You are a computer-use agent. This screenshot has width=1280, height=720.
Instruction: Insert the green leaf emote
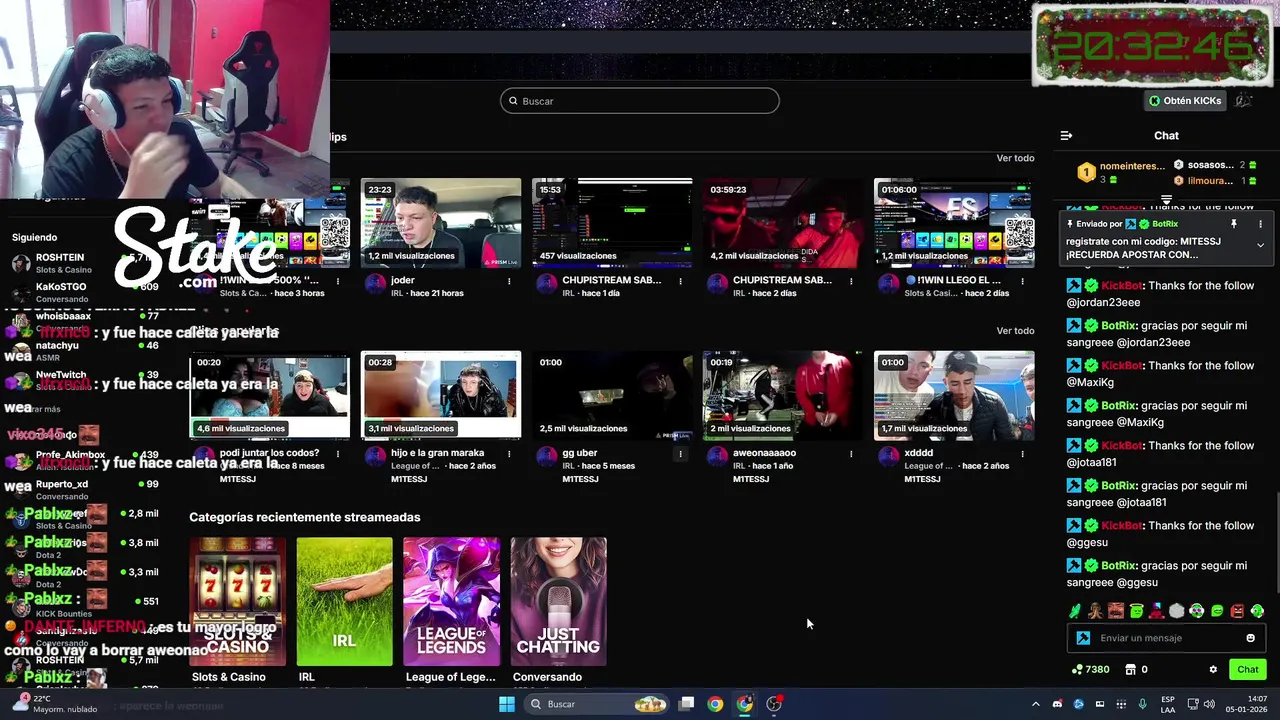(1075, 611)
